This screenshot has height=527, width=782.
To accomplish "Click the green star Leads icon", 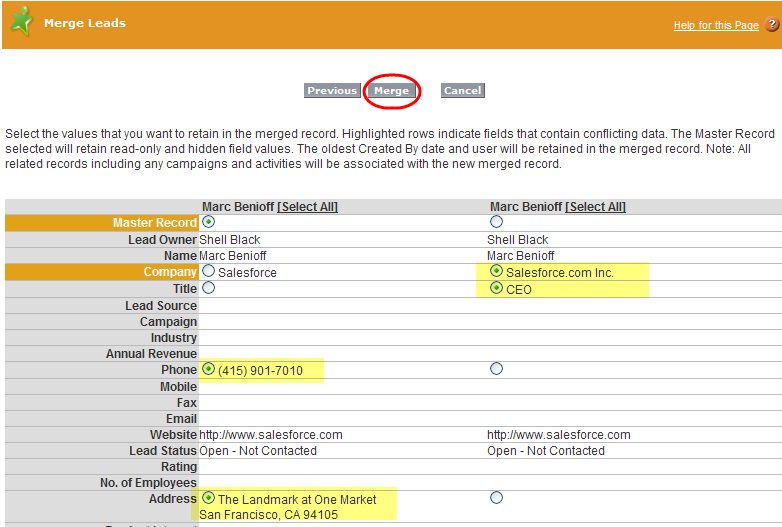I will point(21,22).
